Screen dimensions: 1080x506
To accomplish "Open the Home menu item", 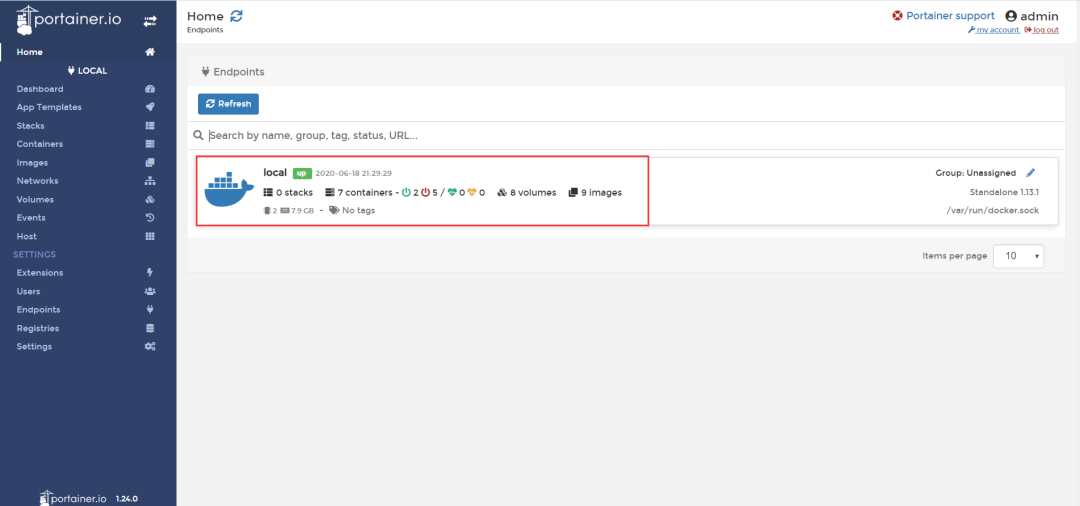I will (x=30, y=52).
